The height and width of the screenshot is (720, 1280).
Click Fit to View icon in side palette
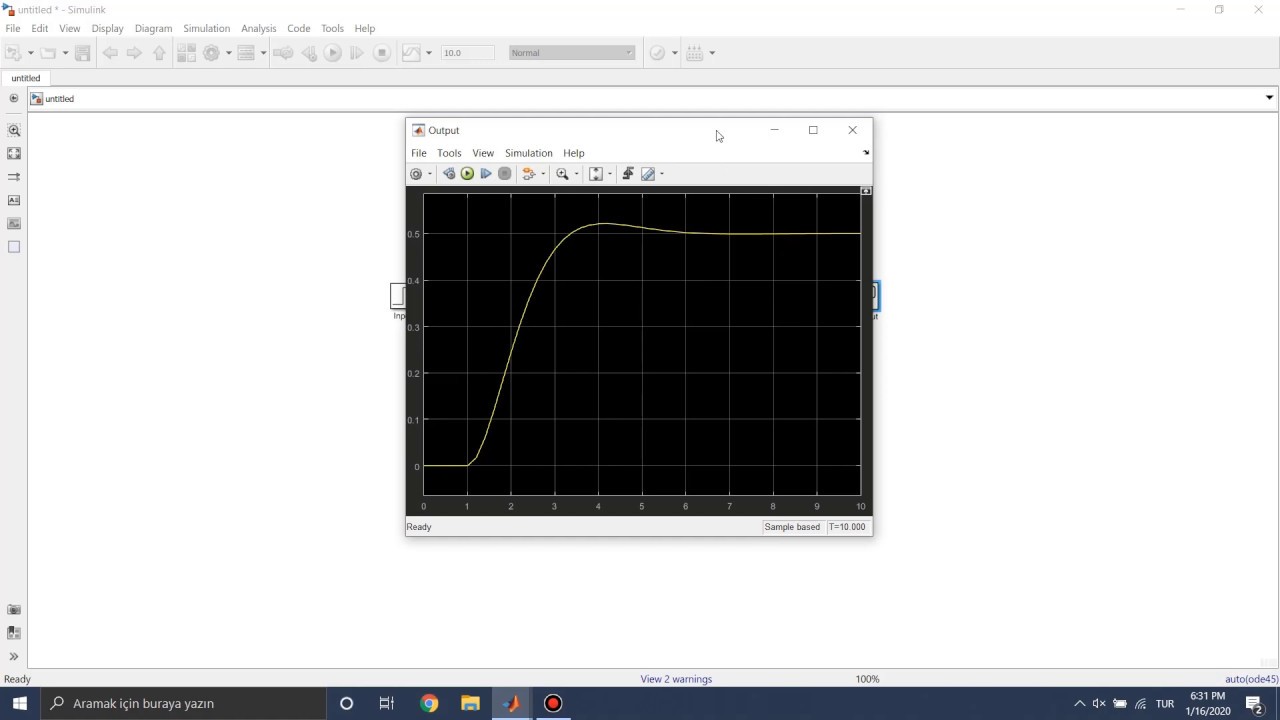point(14,153)
